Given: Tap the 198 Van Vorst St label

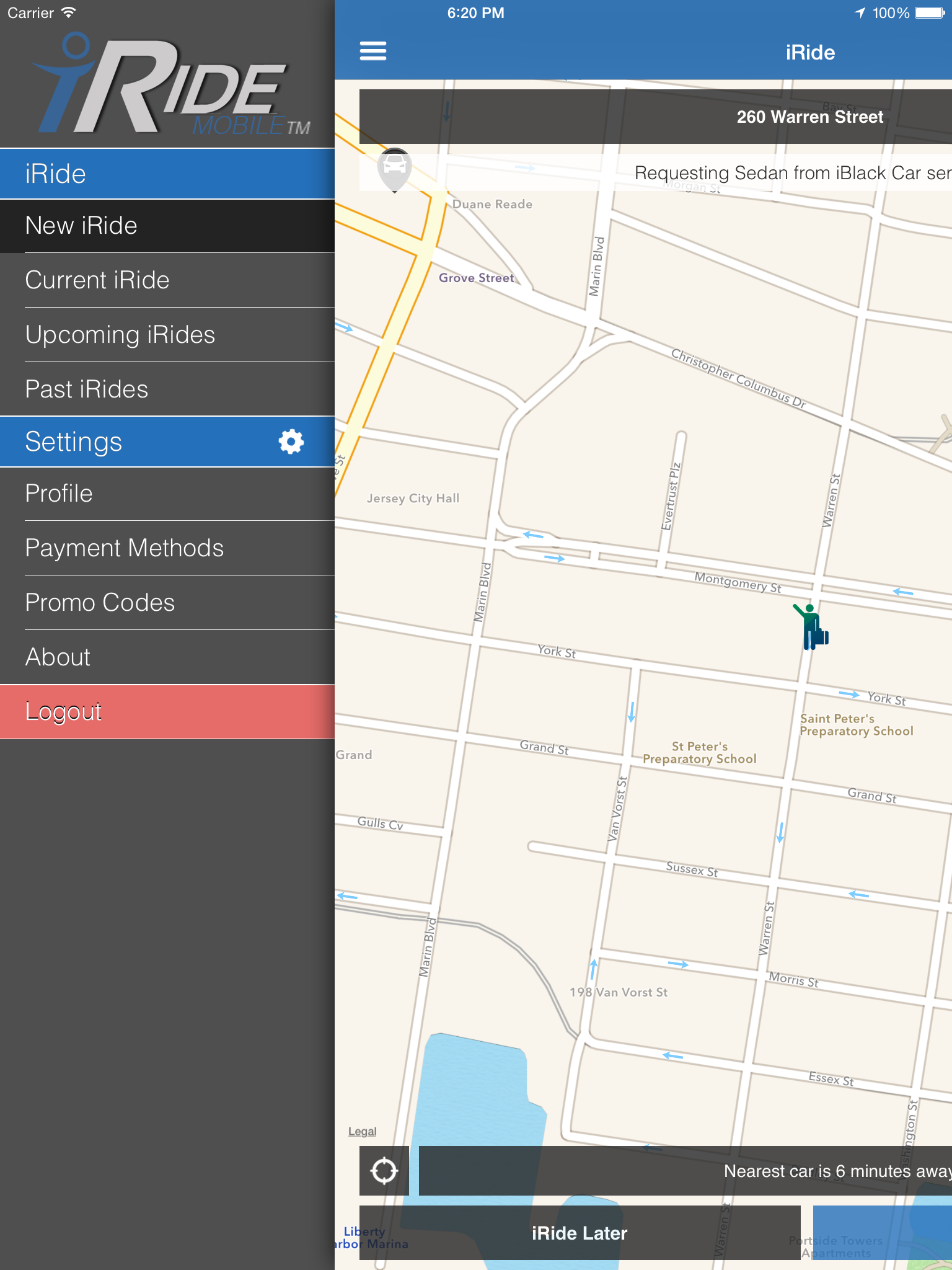Looking at the screenshot, I should 619,992.
